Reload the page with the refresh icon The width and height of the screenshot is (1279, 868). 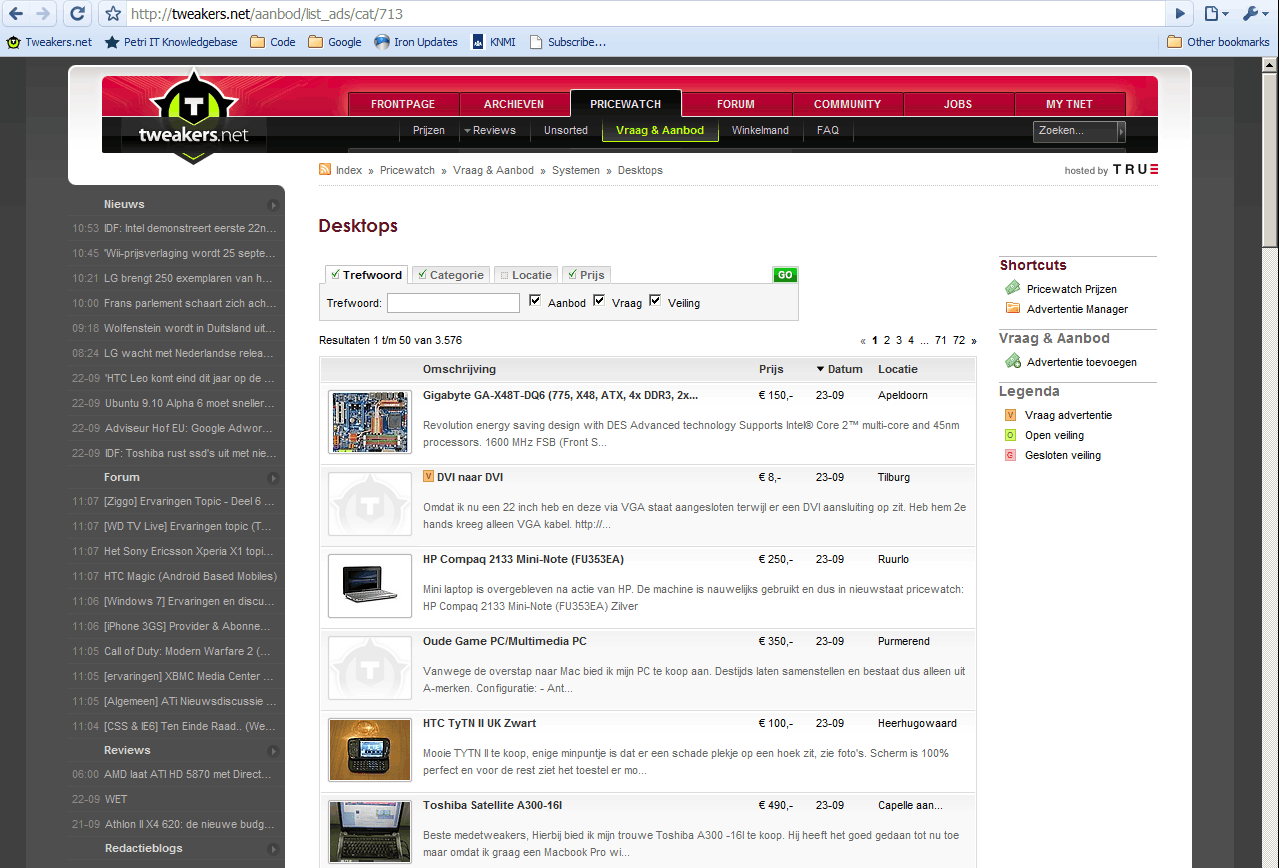(x=78, y=13)
